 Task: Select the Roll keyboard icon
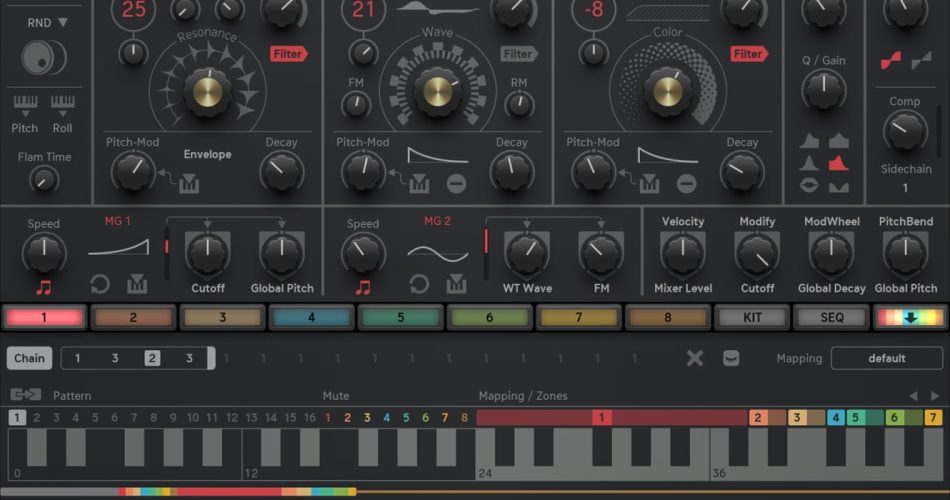coord(62,104)
